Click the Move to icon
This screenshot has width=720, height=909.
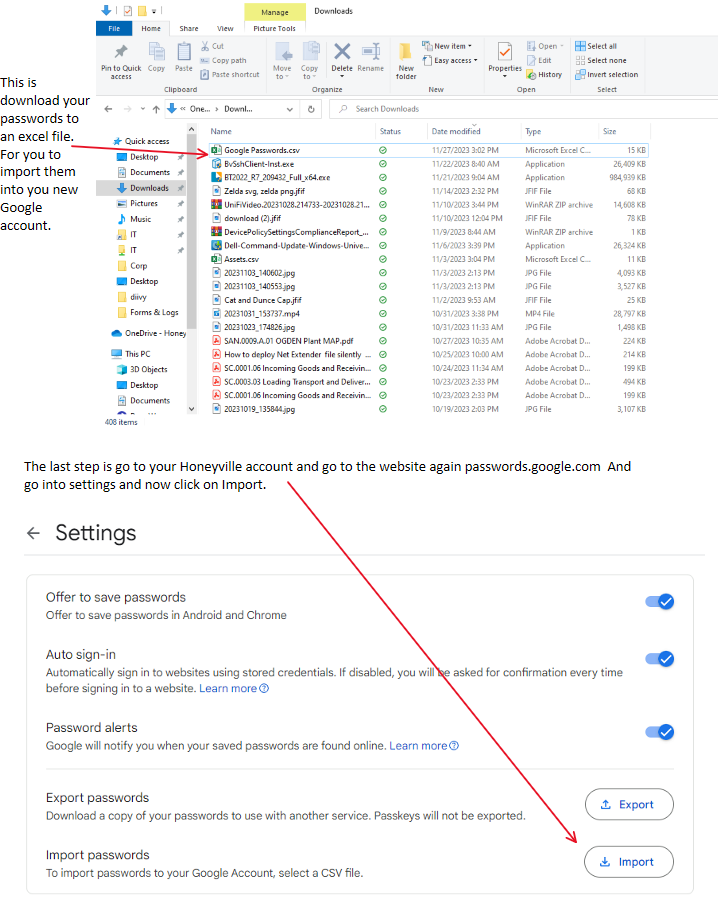point(283,52)
